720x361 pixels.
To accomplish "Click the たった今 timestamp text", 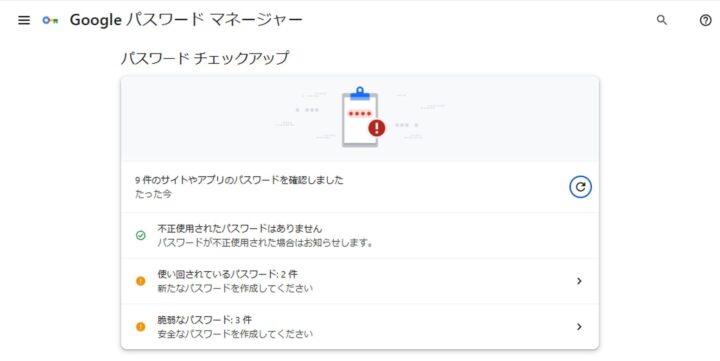I will (153, 194).
